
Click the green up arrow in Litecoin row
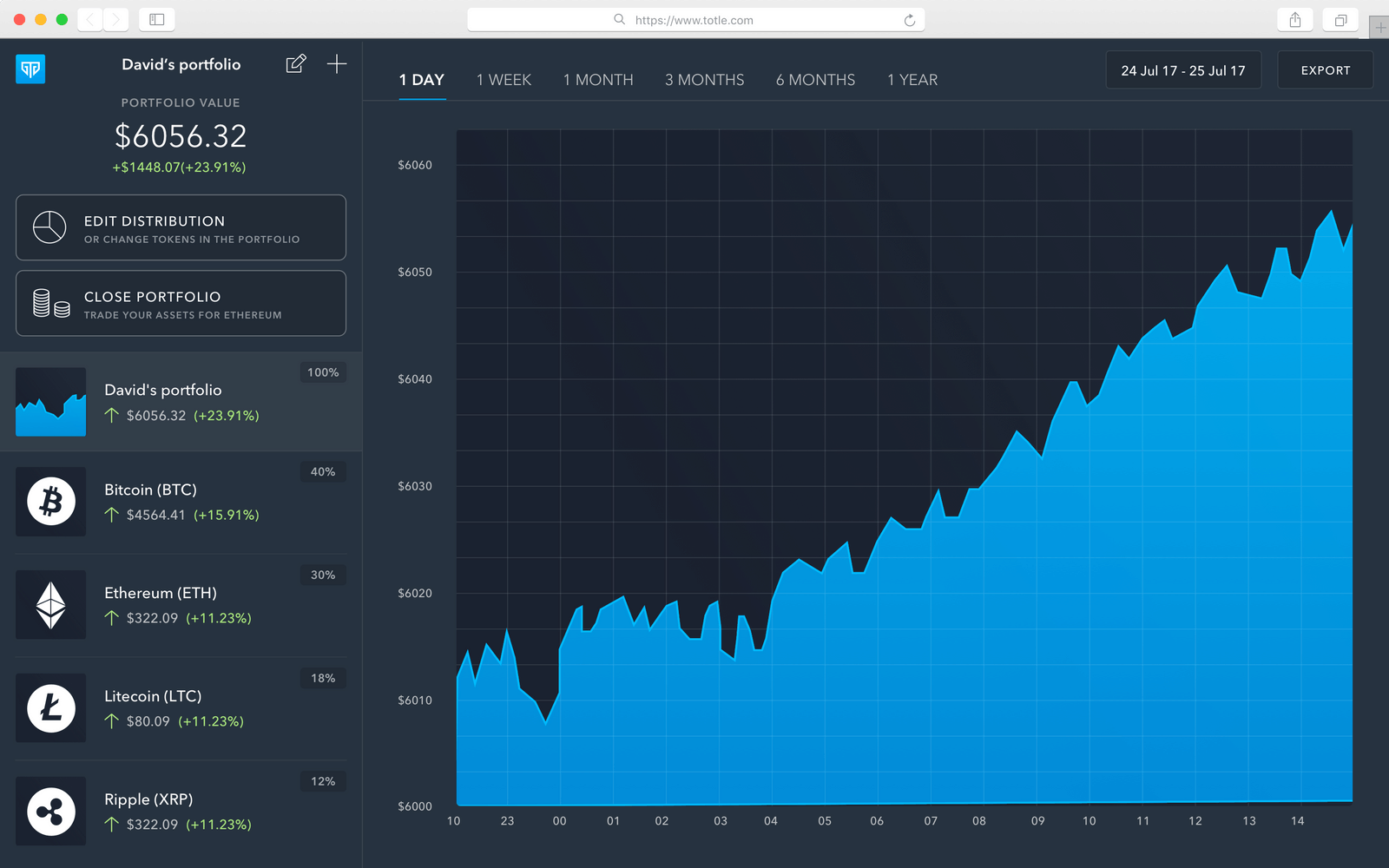pyautogui.click(x=111, y=721)
